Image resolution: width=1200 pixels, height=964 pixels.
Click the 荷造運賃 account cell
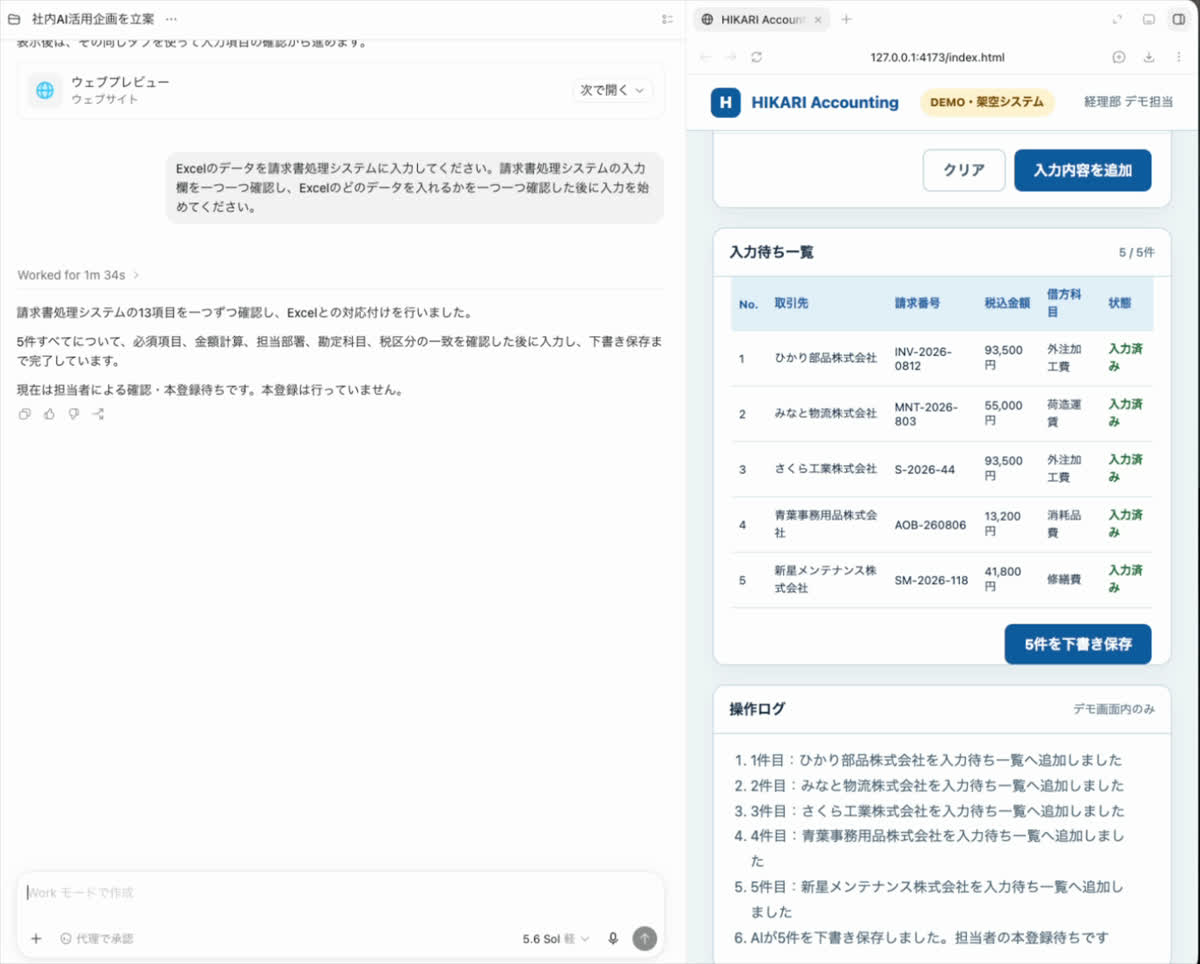(x=1064, y=414)
